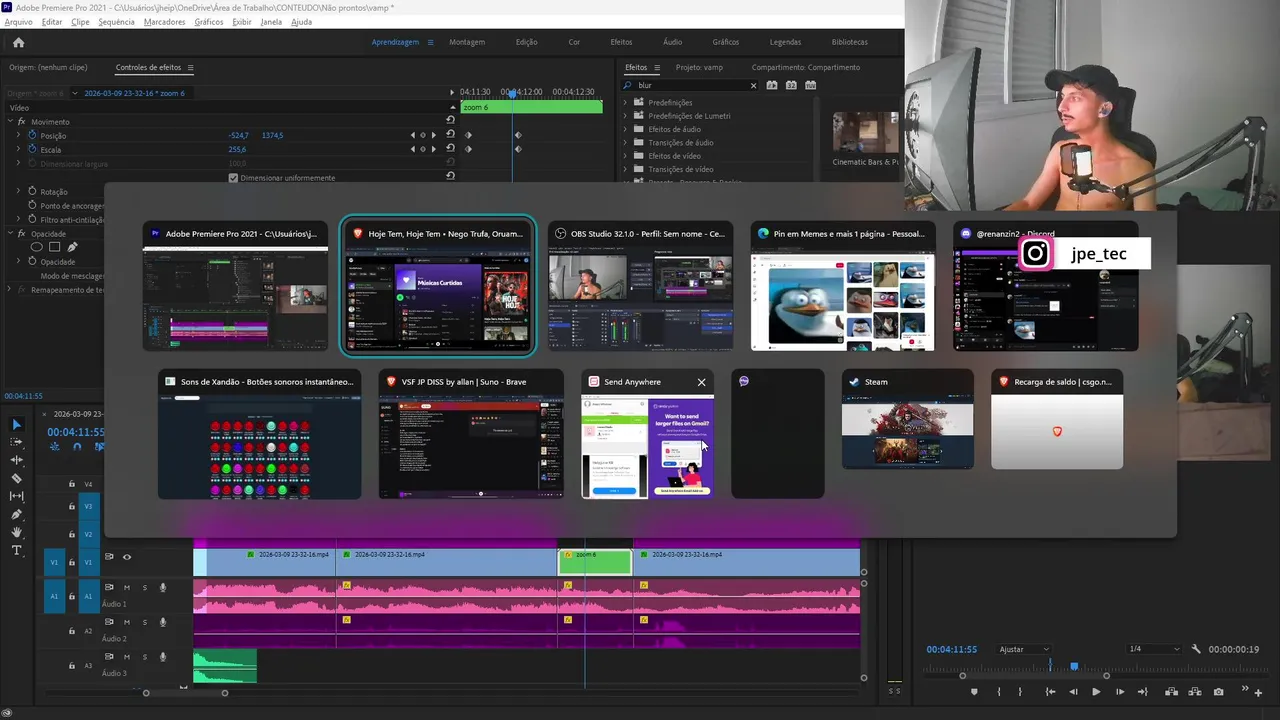
Task: Click Mark In bracket icon
Action: coord(999,691)
